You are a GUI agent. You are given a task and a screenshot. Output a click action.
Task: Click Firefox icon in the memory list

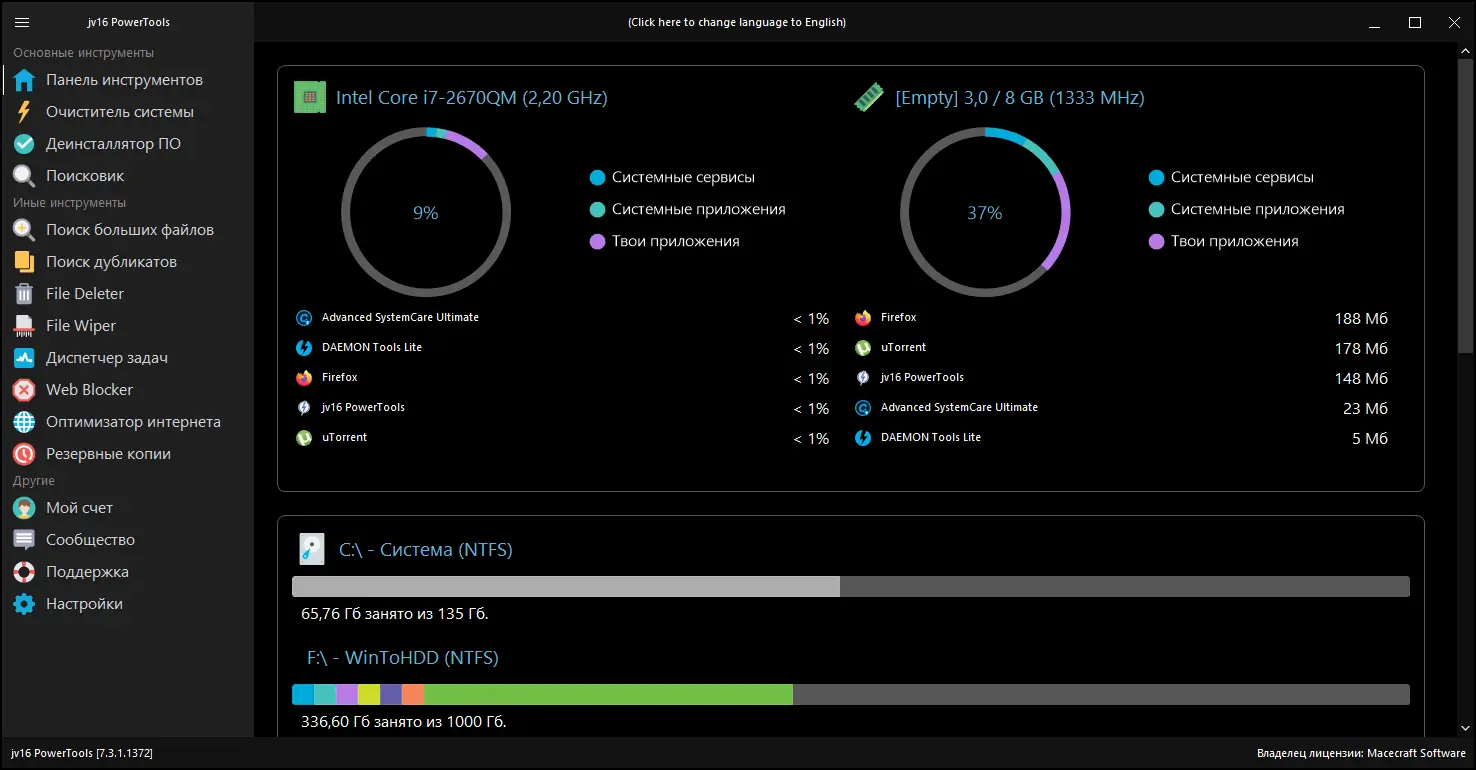(x=863, y=318)
